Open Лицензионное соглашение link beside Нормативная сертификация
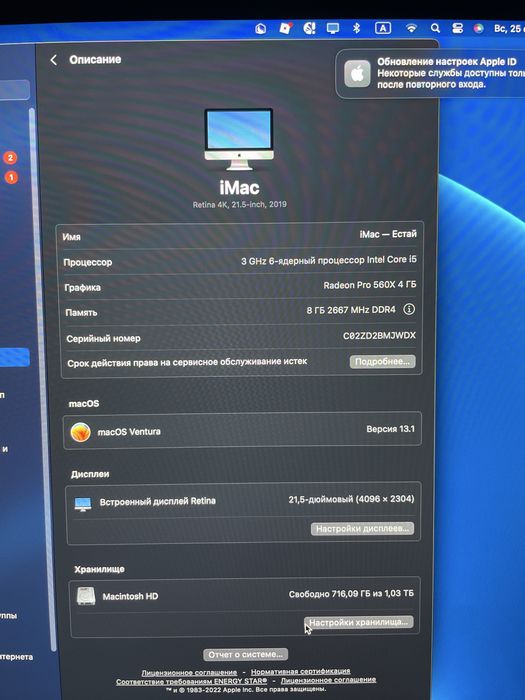The image size is (525, 700). point(189,672)
